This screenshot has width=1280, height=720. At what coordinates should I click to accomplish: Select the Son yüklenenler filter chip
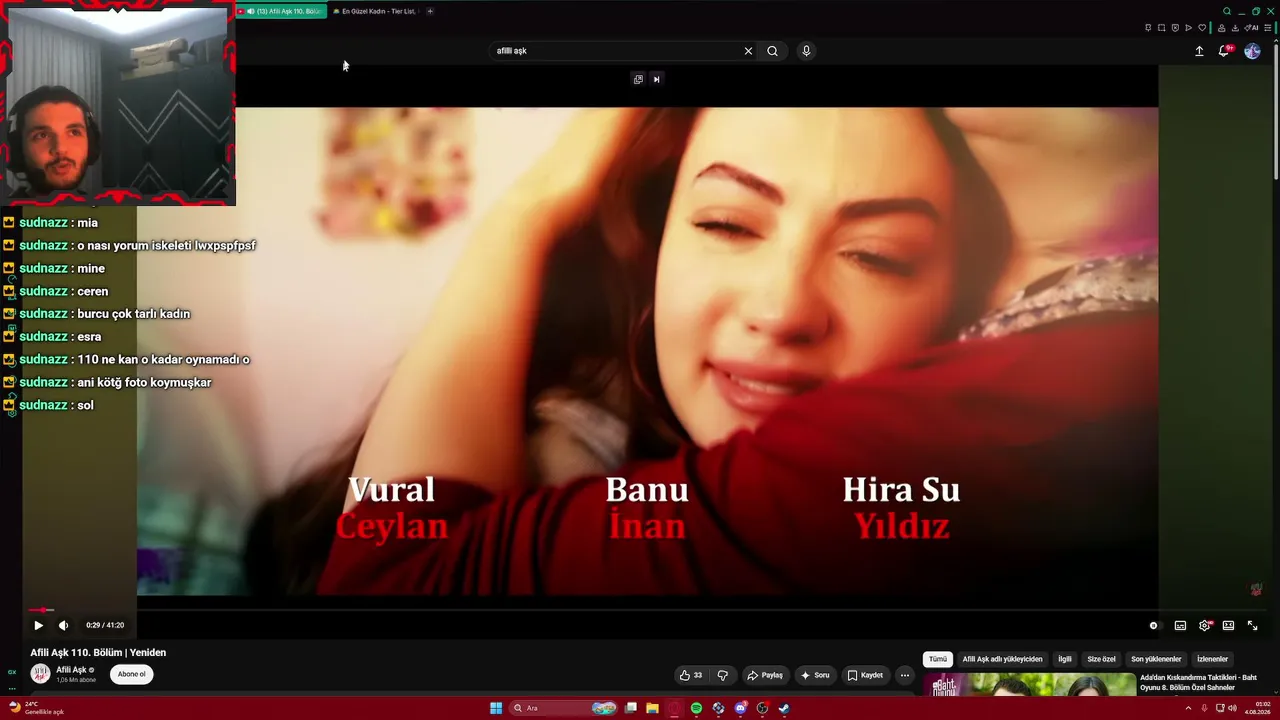[1156, 659]
